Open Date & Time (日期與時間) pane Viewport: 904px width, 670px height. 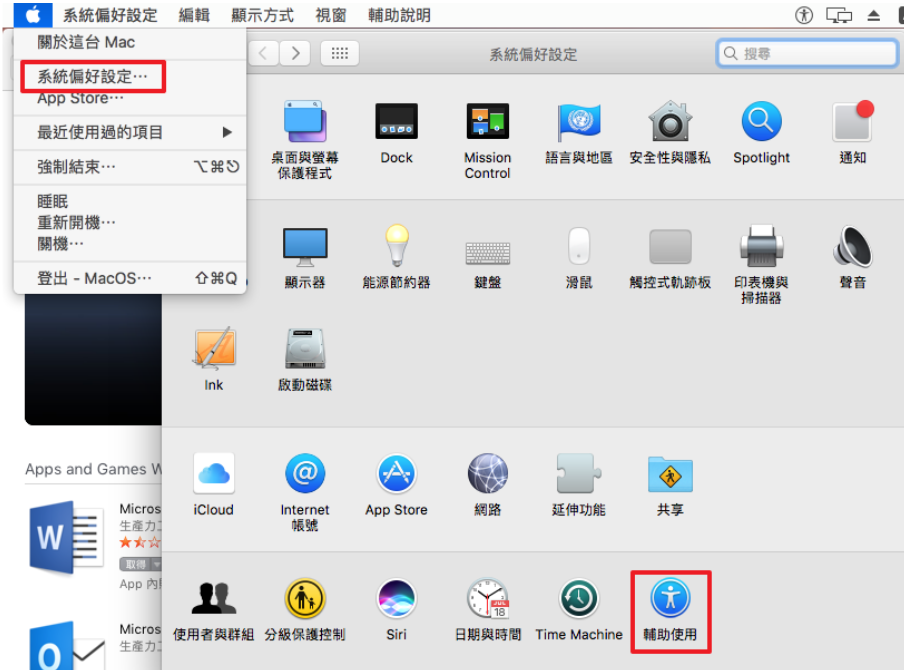pos(488,609)
